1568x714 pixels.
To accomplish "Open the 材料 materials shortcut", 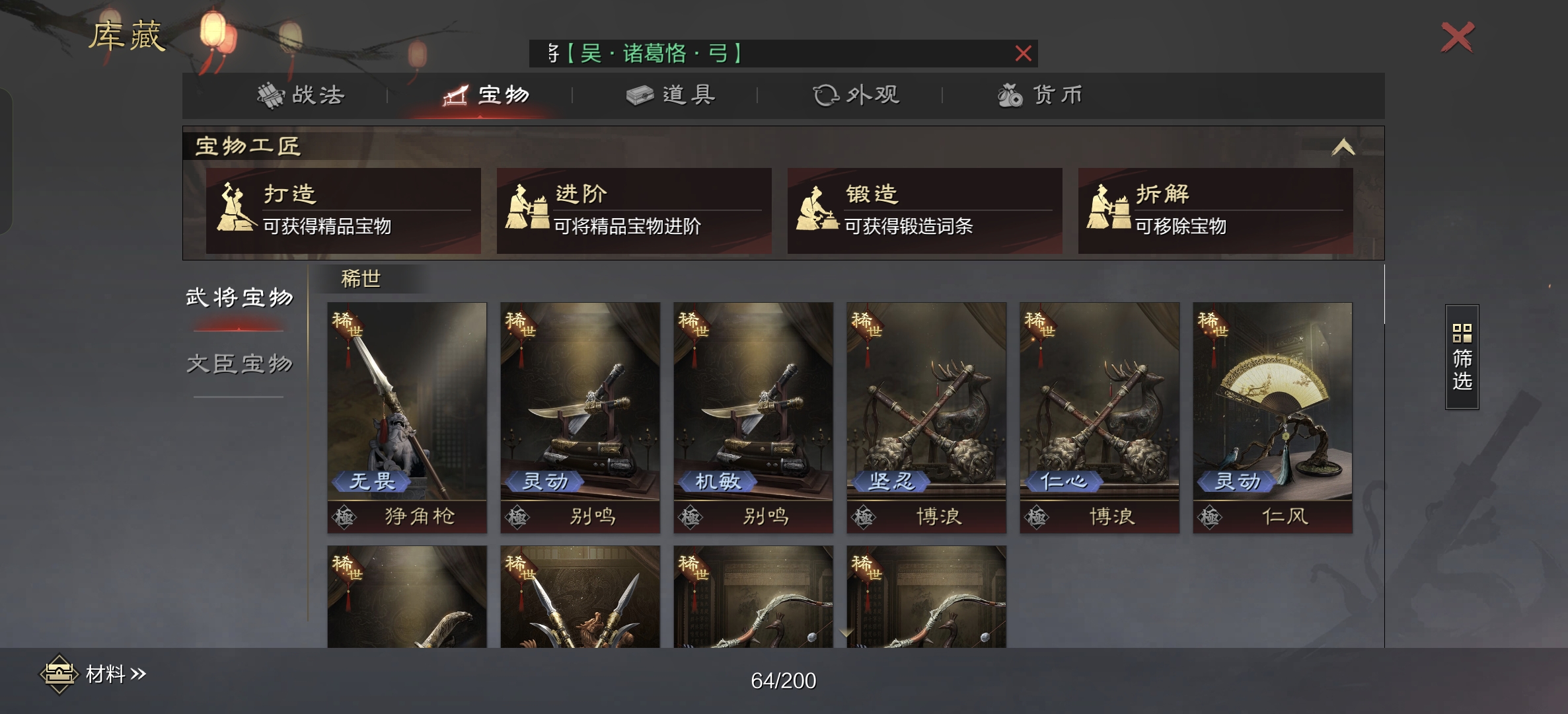I will pyautogui.click(x=93, y=674).
